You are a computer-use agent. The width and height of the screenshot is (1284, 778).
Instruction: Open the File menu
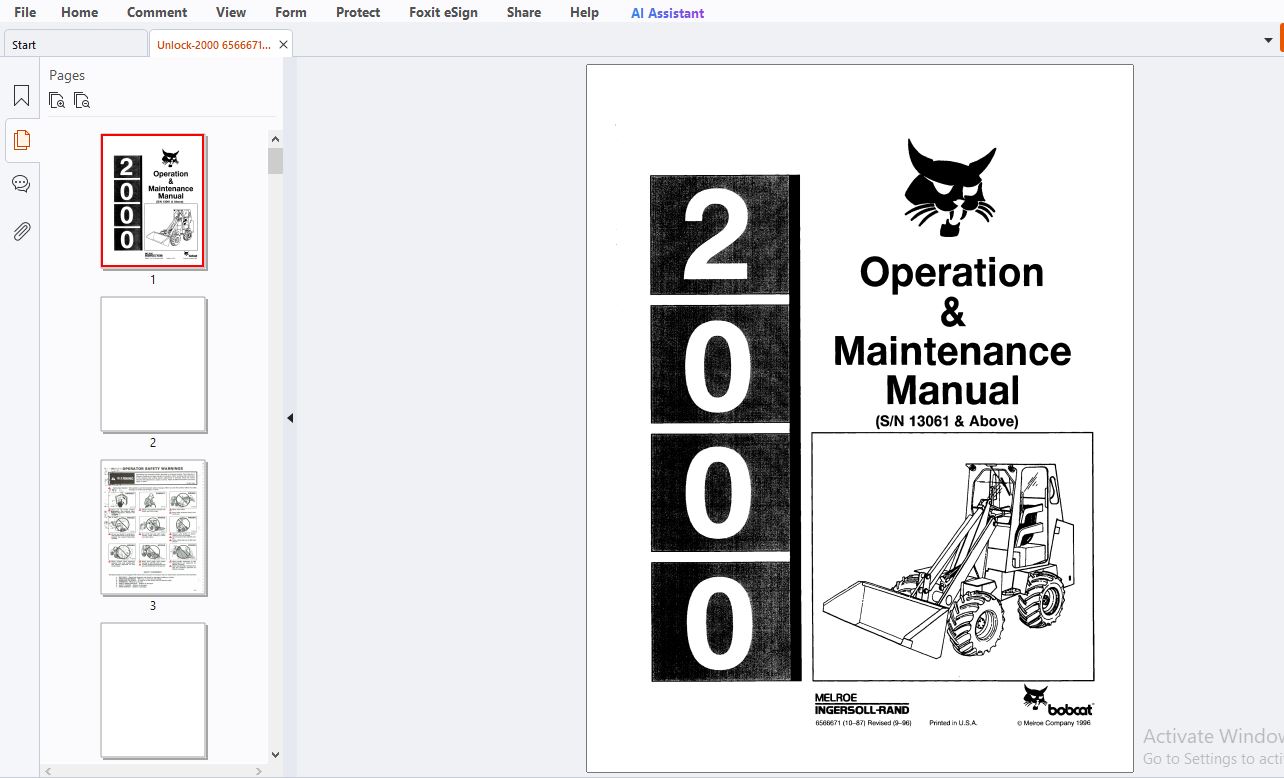point(25,12)
